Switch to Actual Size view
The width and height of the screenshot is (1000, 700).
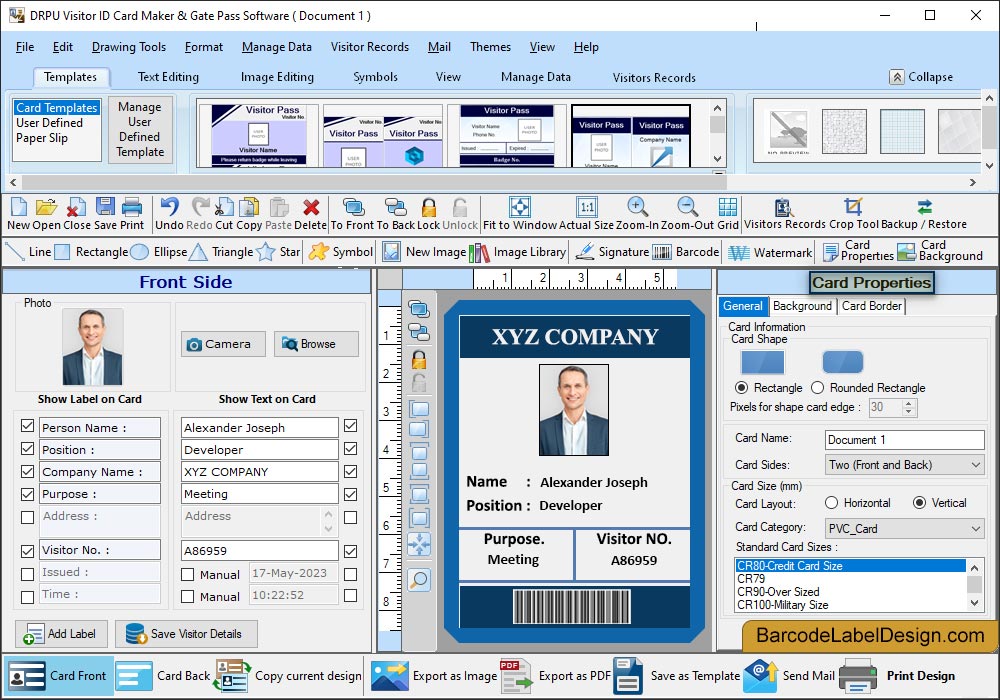pos(587,207)
